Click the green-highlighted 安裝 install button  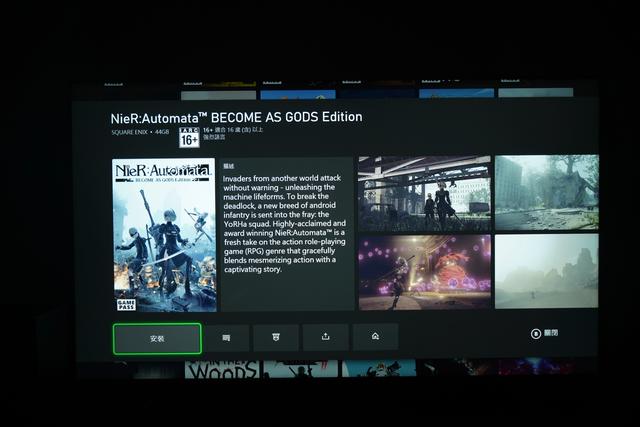coord(157,338)
